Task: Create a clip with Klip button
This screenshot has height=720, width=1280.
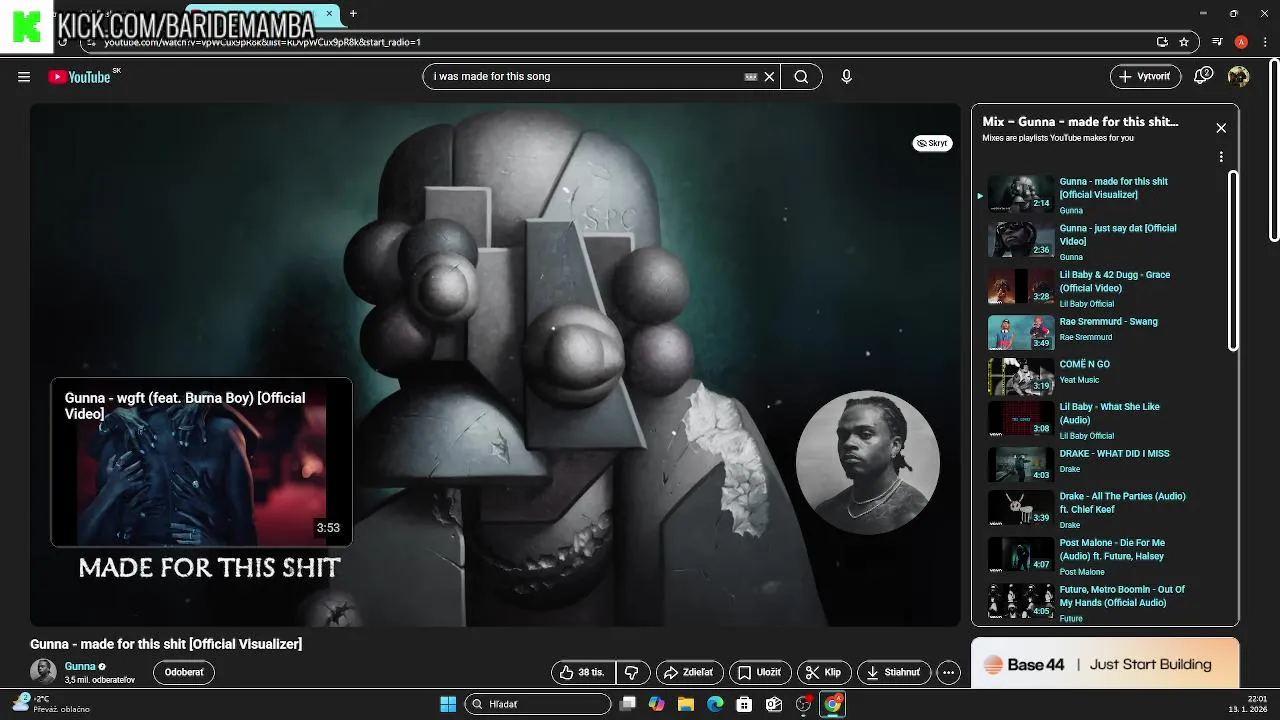Action: tap(824, 673)
